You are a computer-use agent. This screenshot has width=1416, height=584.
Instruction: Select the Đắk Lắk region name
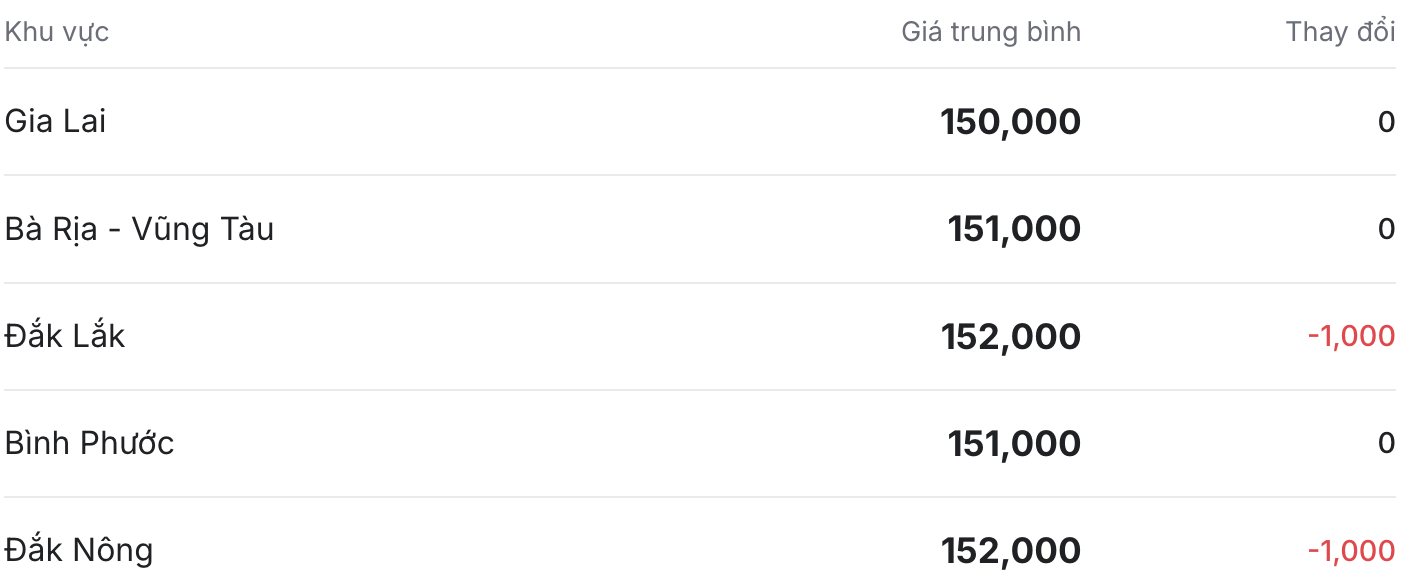65,336
